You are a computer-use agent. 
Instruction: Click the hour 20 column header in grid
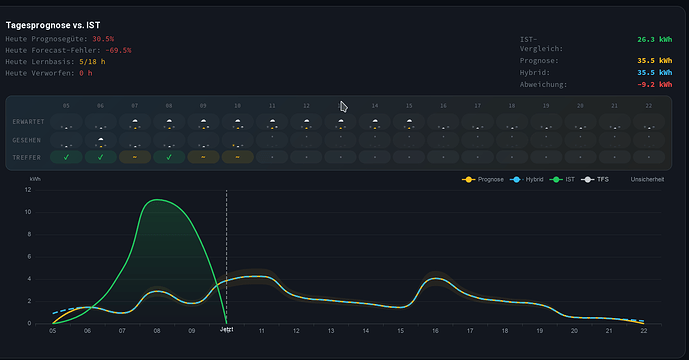point(580,105)
